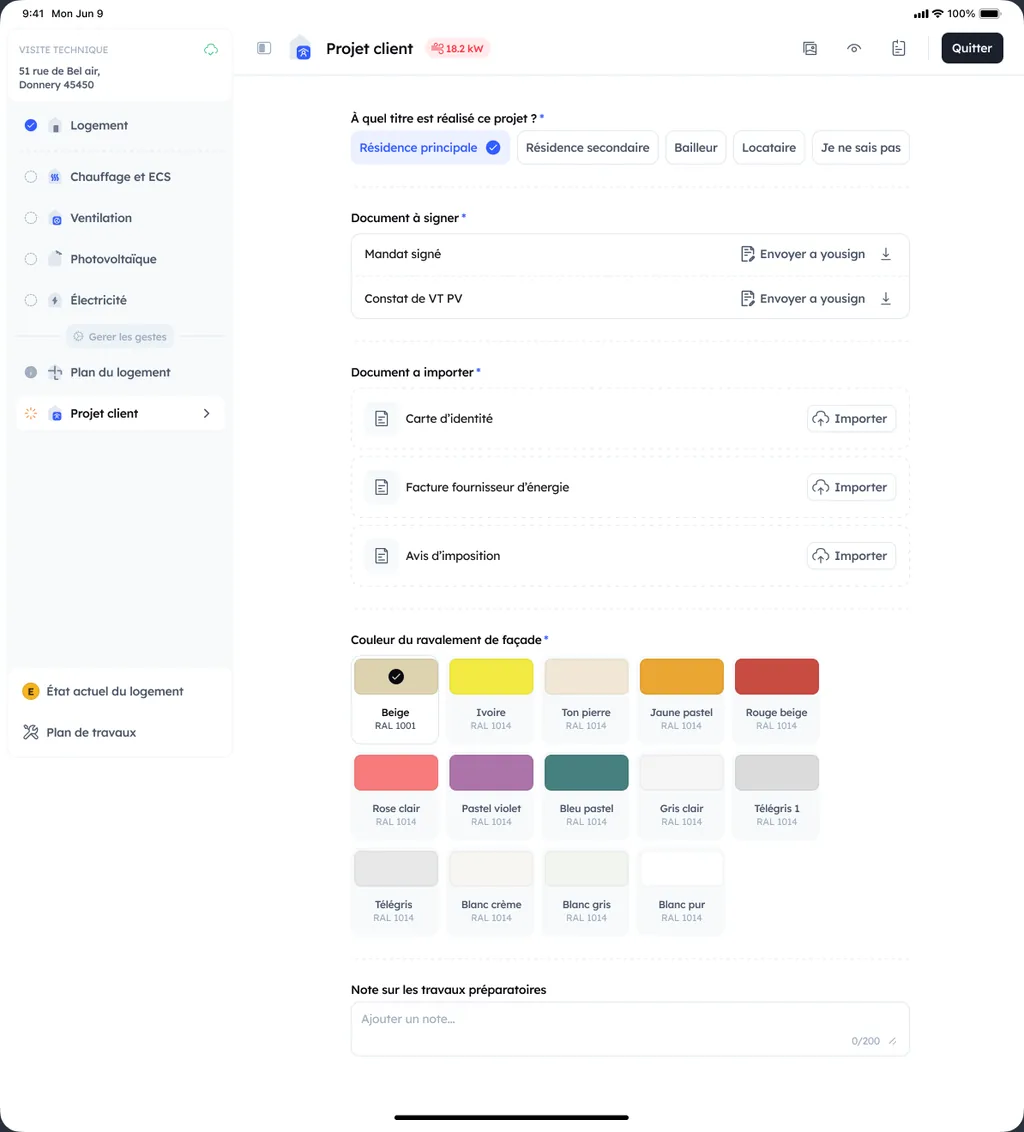Image resolution: width=1024 pixels, height=1132 pixels.
Task: Choose the Pastel violet swatch
Action: click(x=491, y=795)
